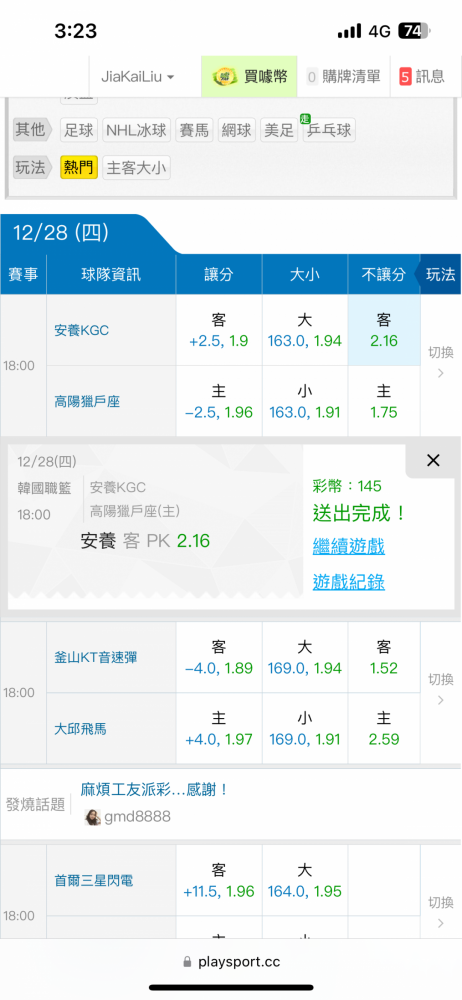Open the 釜山KT音速彈 team link
This screenshot has width=462, height=1000.
click(96, 658)
